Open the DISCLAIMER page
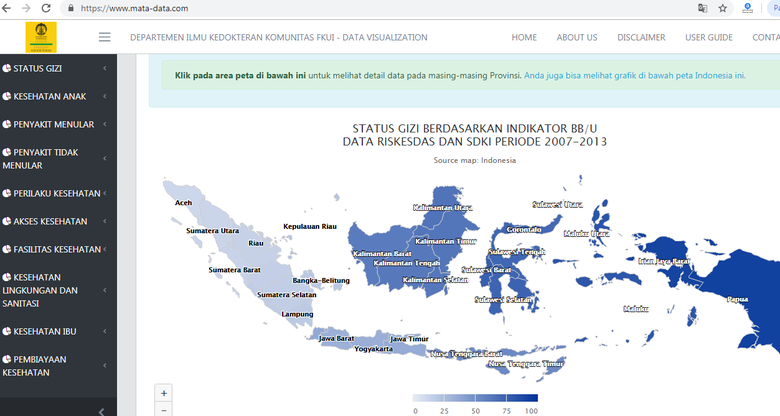 click(x=641, y=37)
